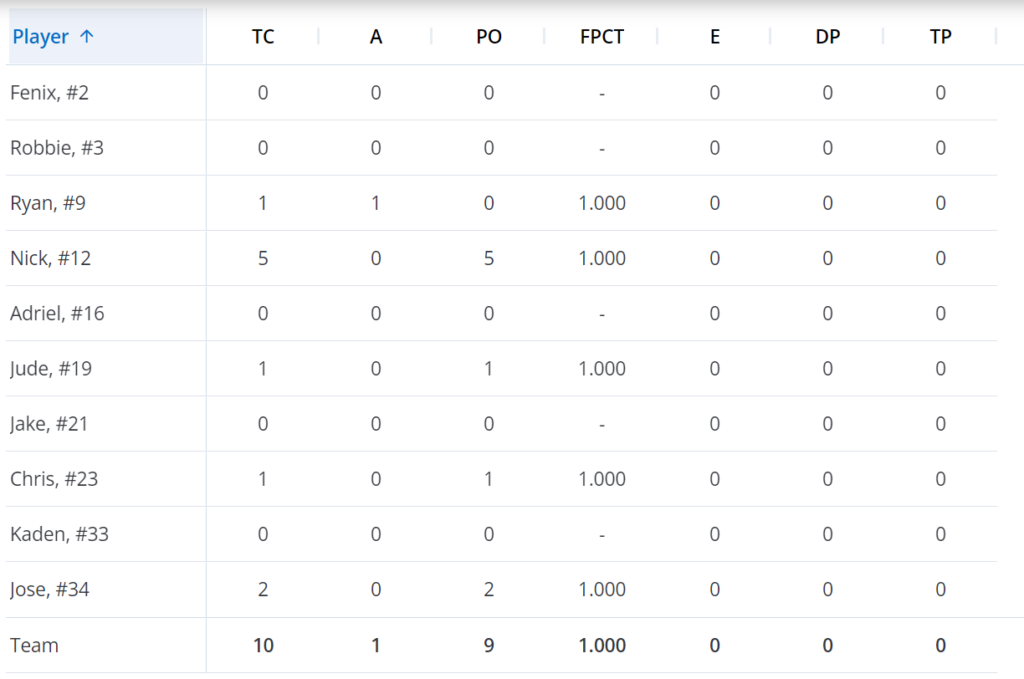Select player row Chris, #23
Image resolution: width=1024 pixels, height=679 pixels.
pyautogui.click(x=502, y=479)
